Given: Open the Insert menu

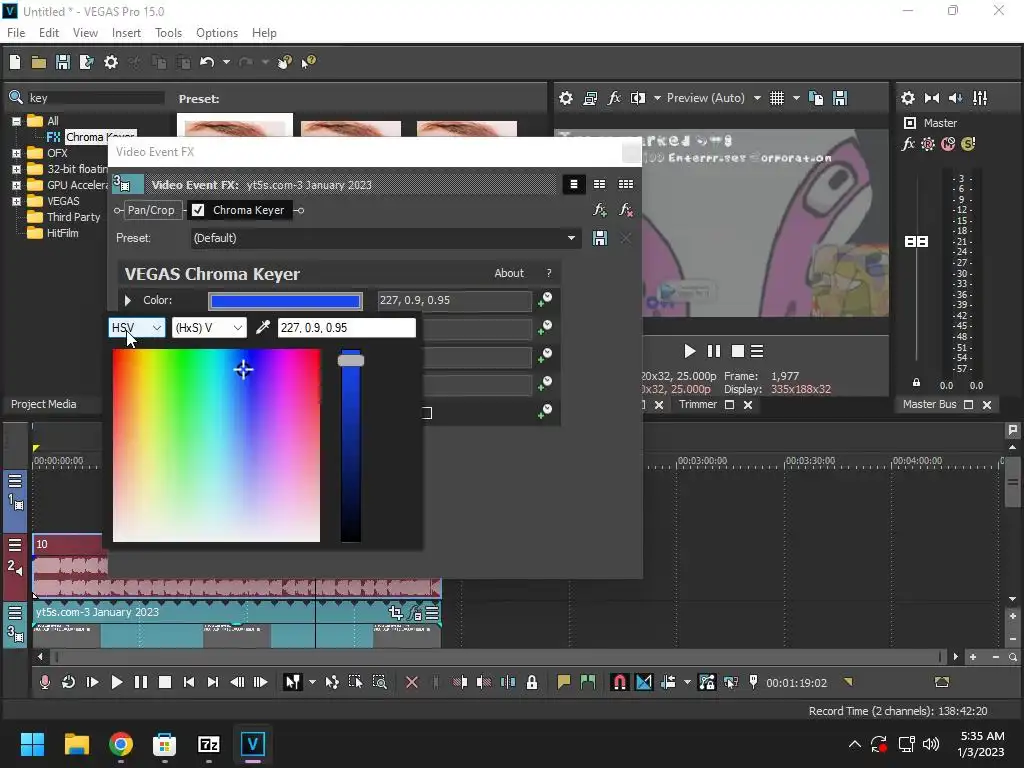Looking at the screenshot, I should pyautogui.click(x=126, y=33).
